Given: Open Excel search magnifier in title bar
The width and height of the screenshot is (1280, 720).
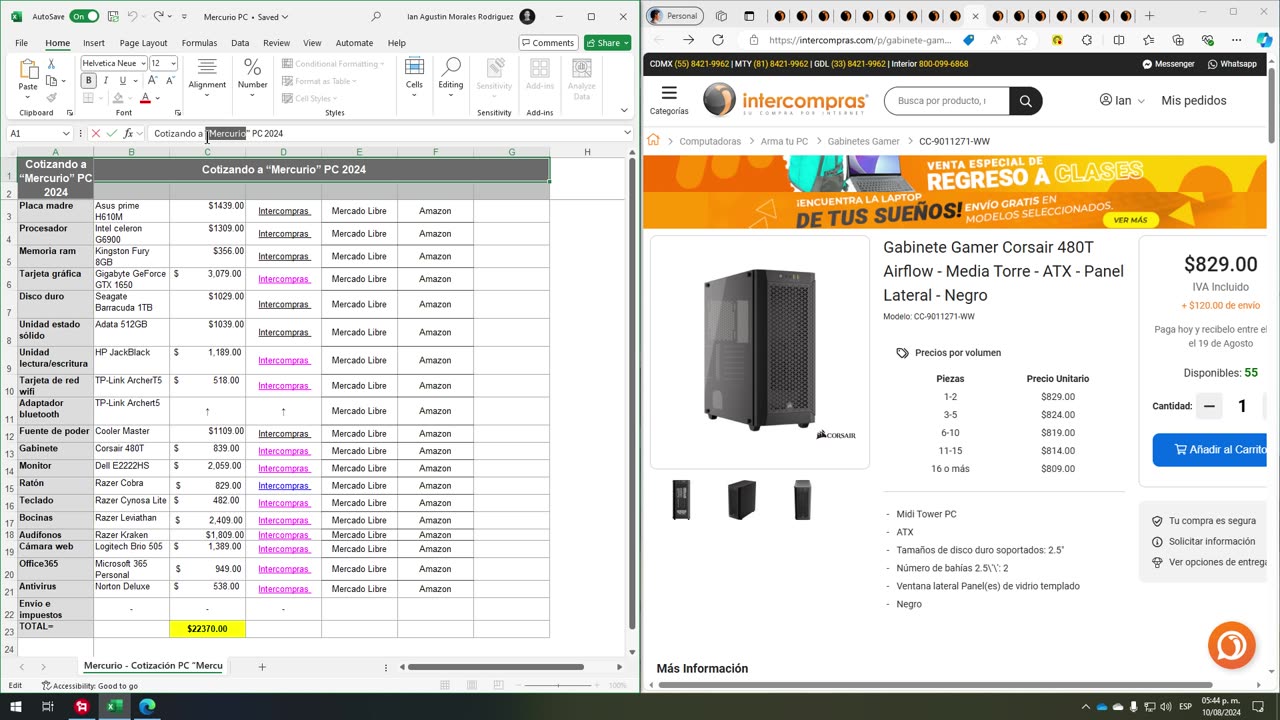Looking at the screenshot, I should click(376, 17).
